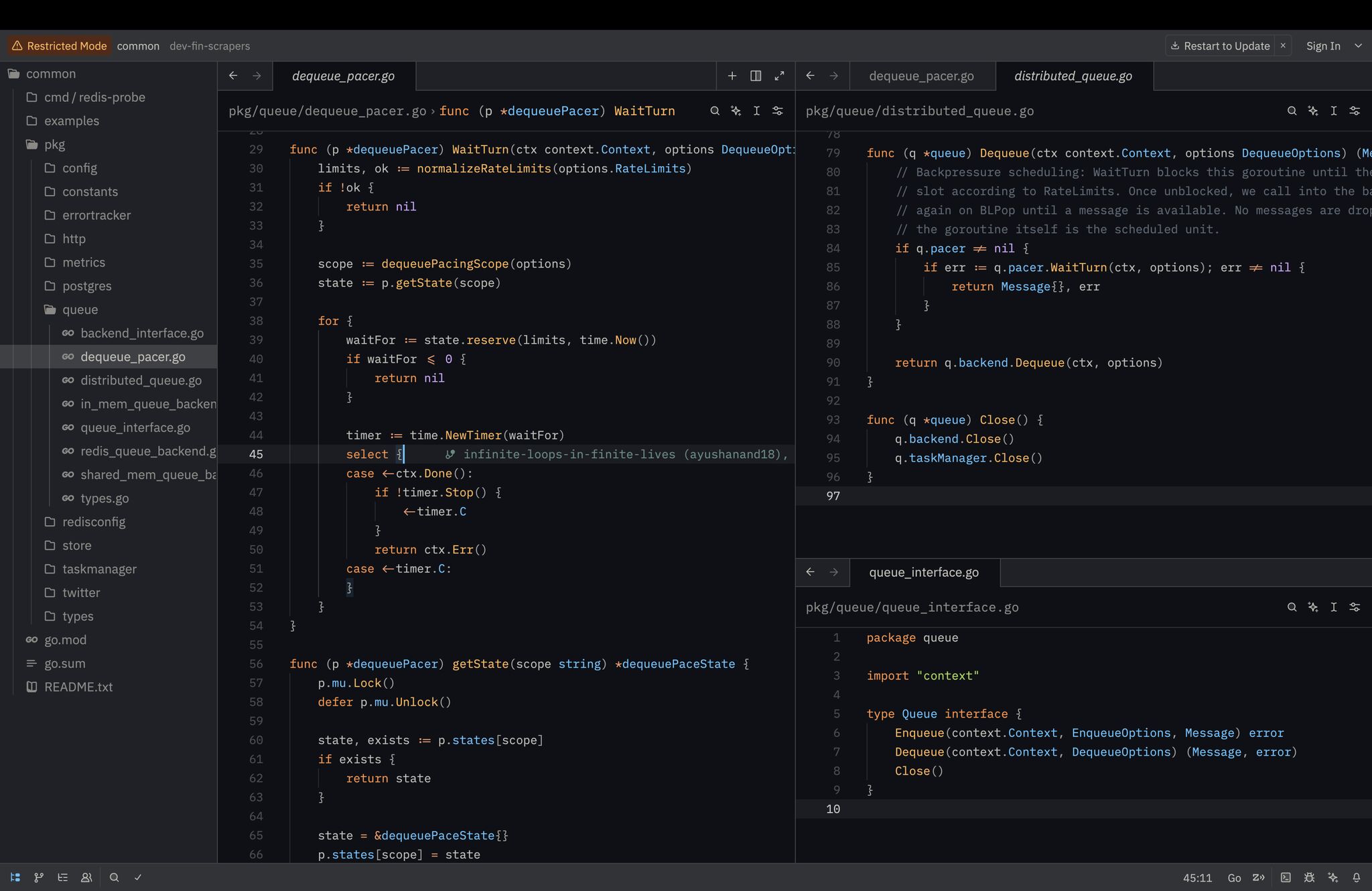Open the terminal panel icon

[x=1286, y=878]
